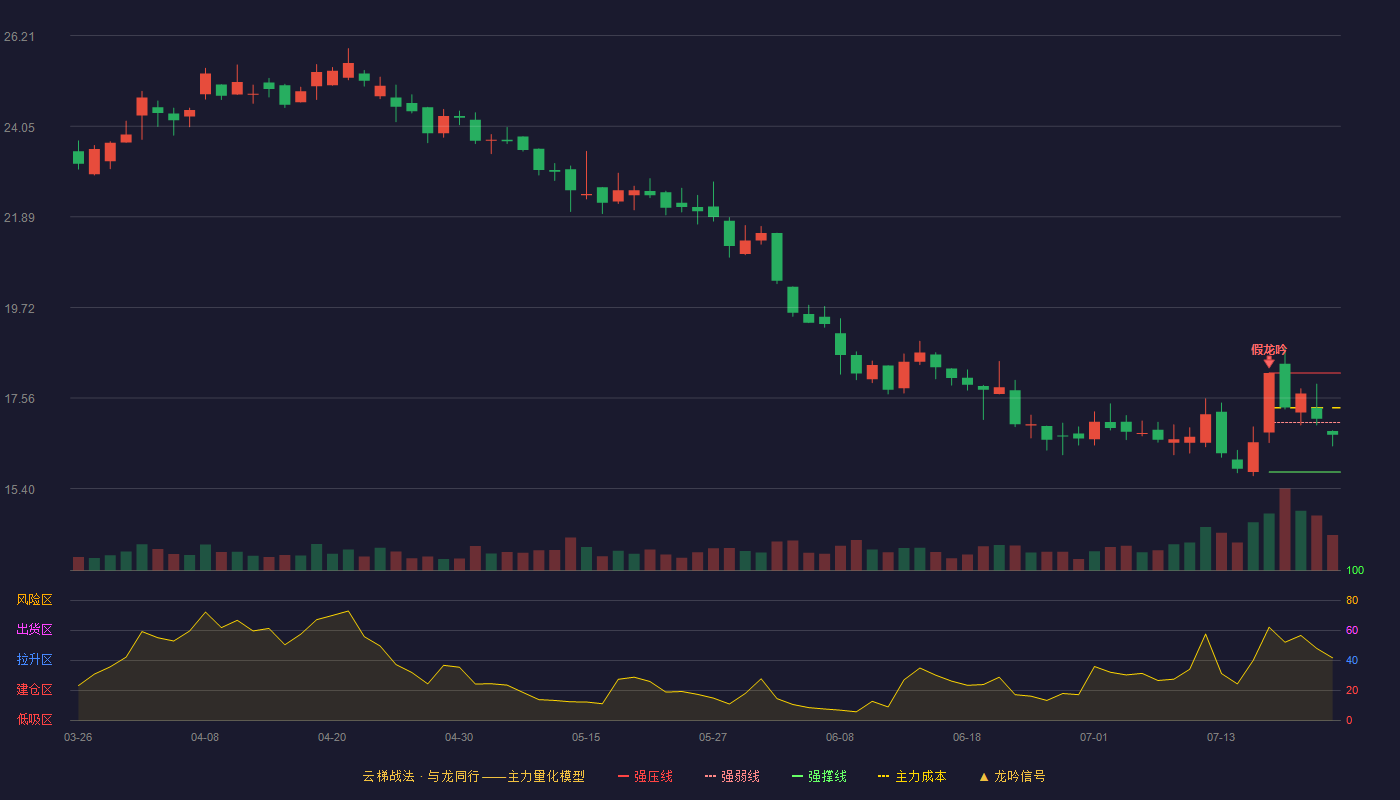Click the 07-01 date label
Screen dimensions: 1400x800
1094,737
